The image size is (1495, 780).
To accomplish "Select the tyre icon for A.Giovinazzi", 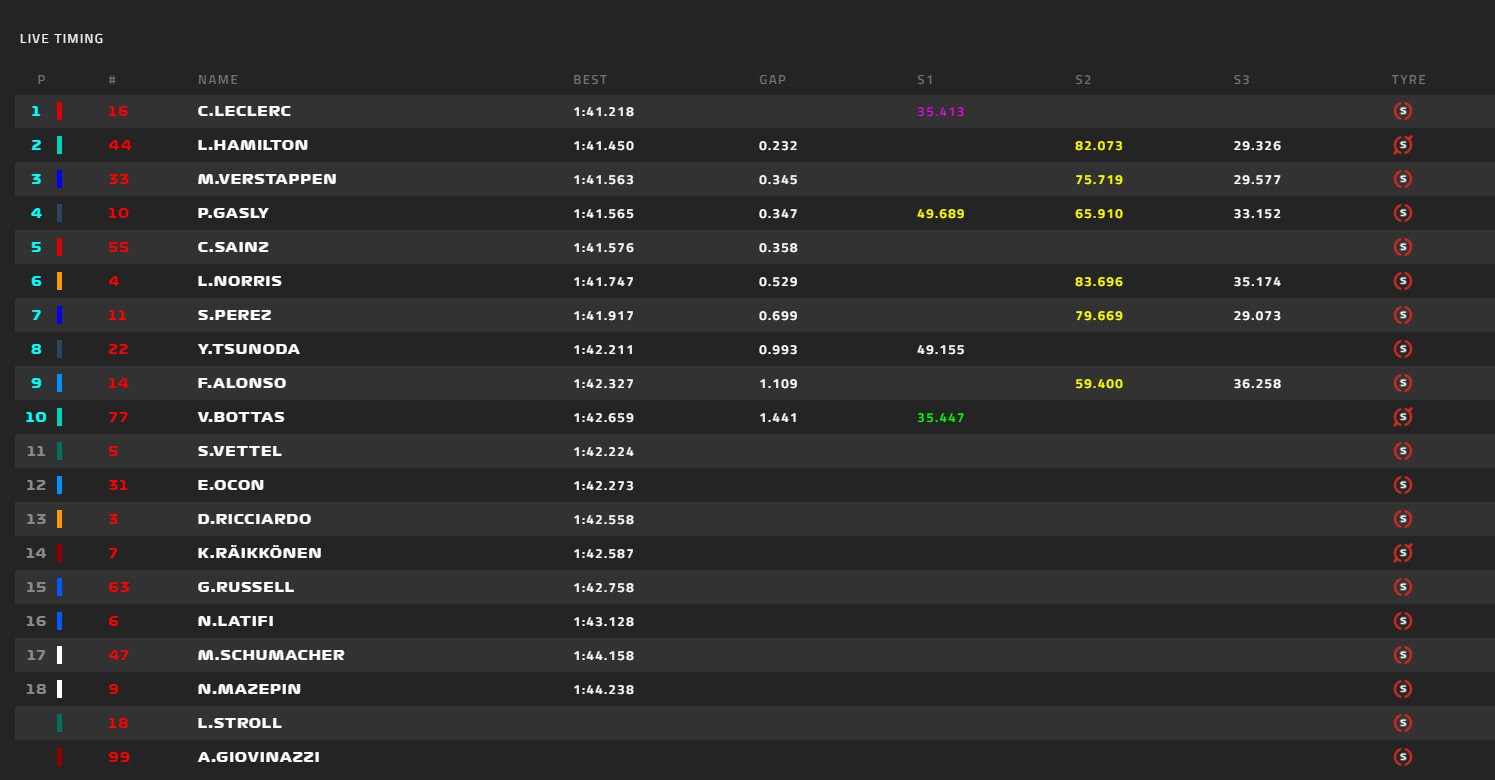I will (1403, 757).
